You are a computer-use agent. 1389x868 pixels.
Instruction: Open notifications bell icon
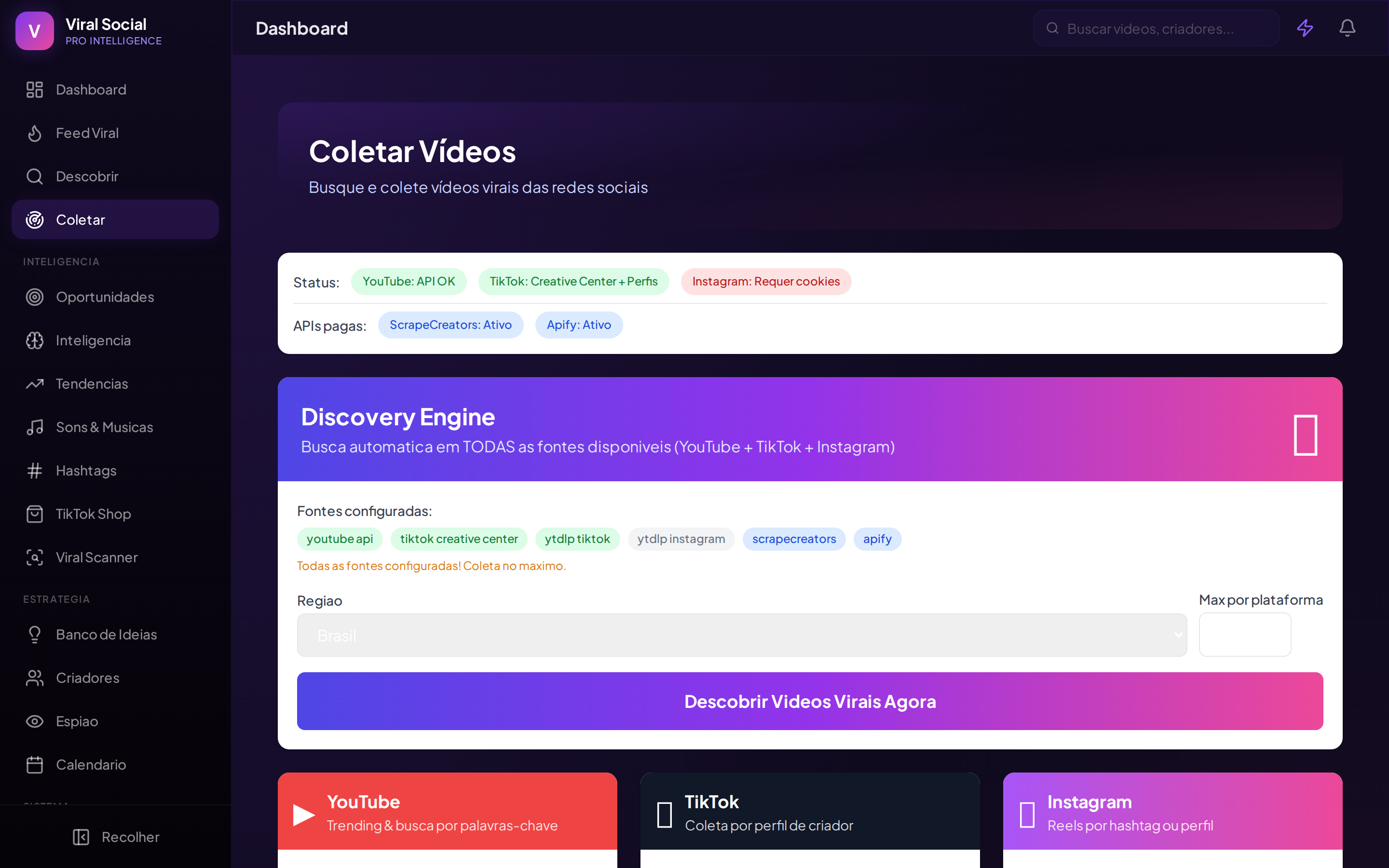[1347, 28]
